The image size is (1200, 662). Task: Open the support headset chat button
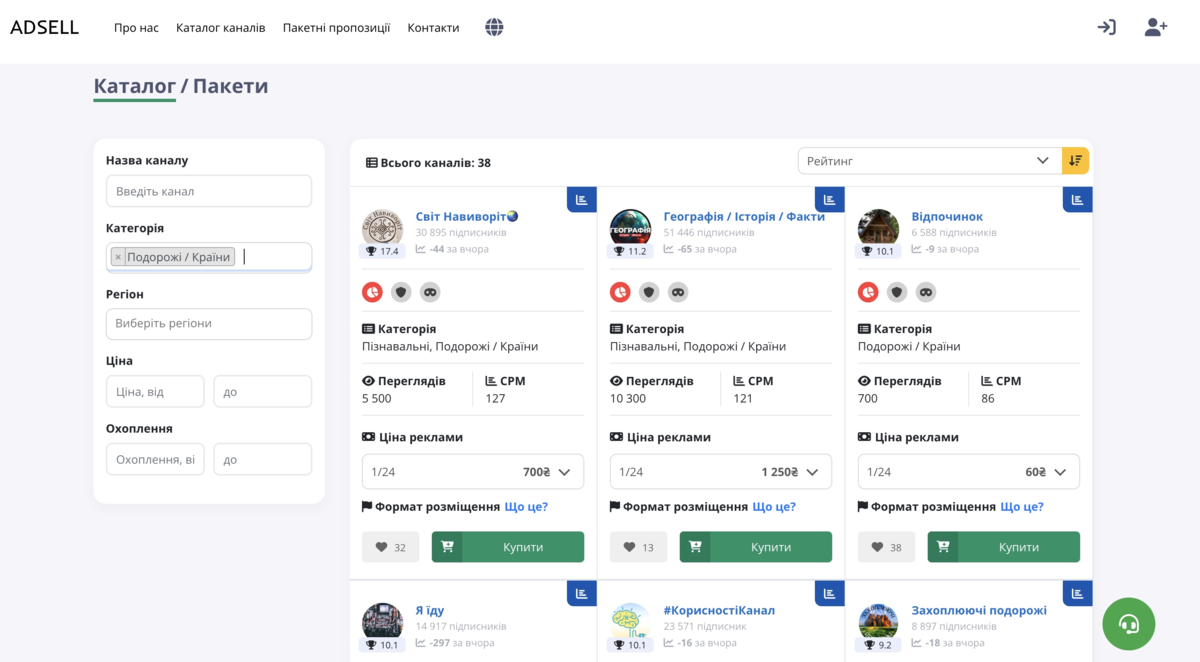pos(1129,624)
